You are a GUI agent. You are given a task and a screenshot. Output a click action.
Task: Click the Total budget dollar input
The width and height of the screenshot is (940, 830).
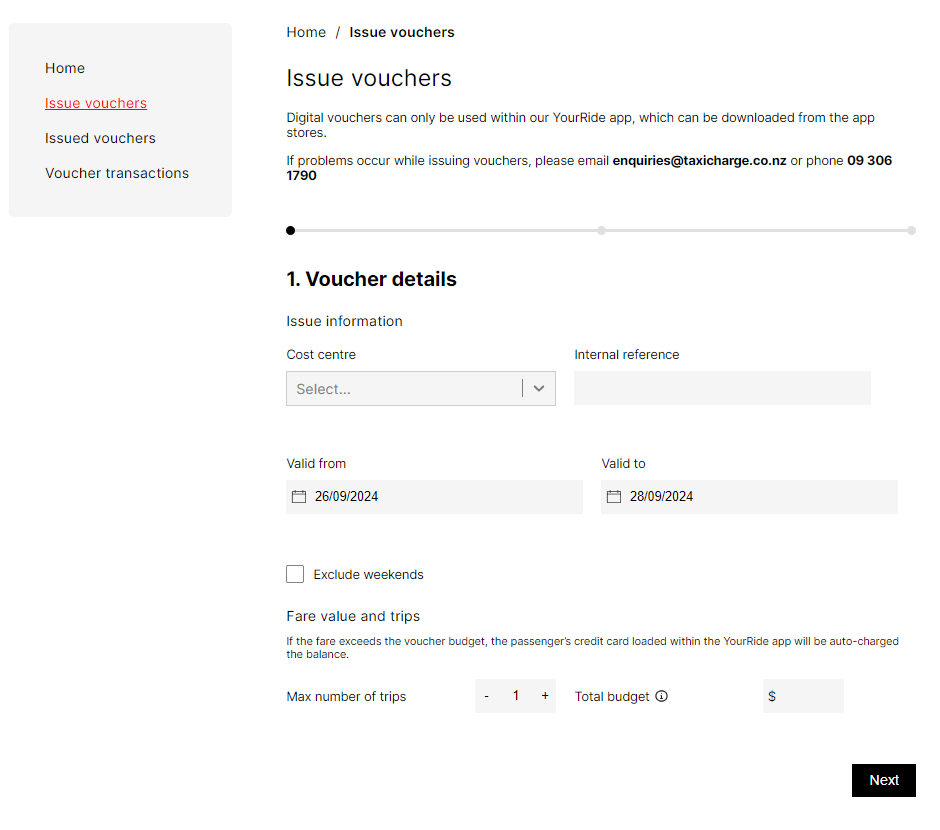(810, 696)
